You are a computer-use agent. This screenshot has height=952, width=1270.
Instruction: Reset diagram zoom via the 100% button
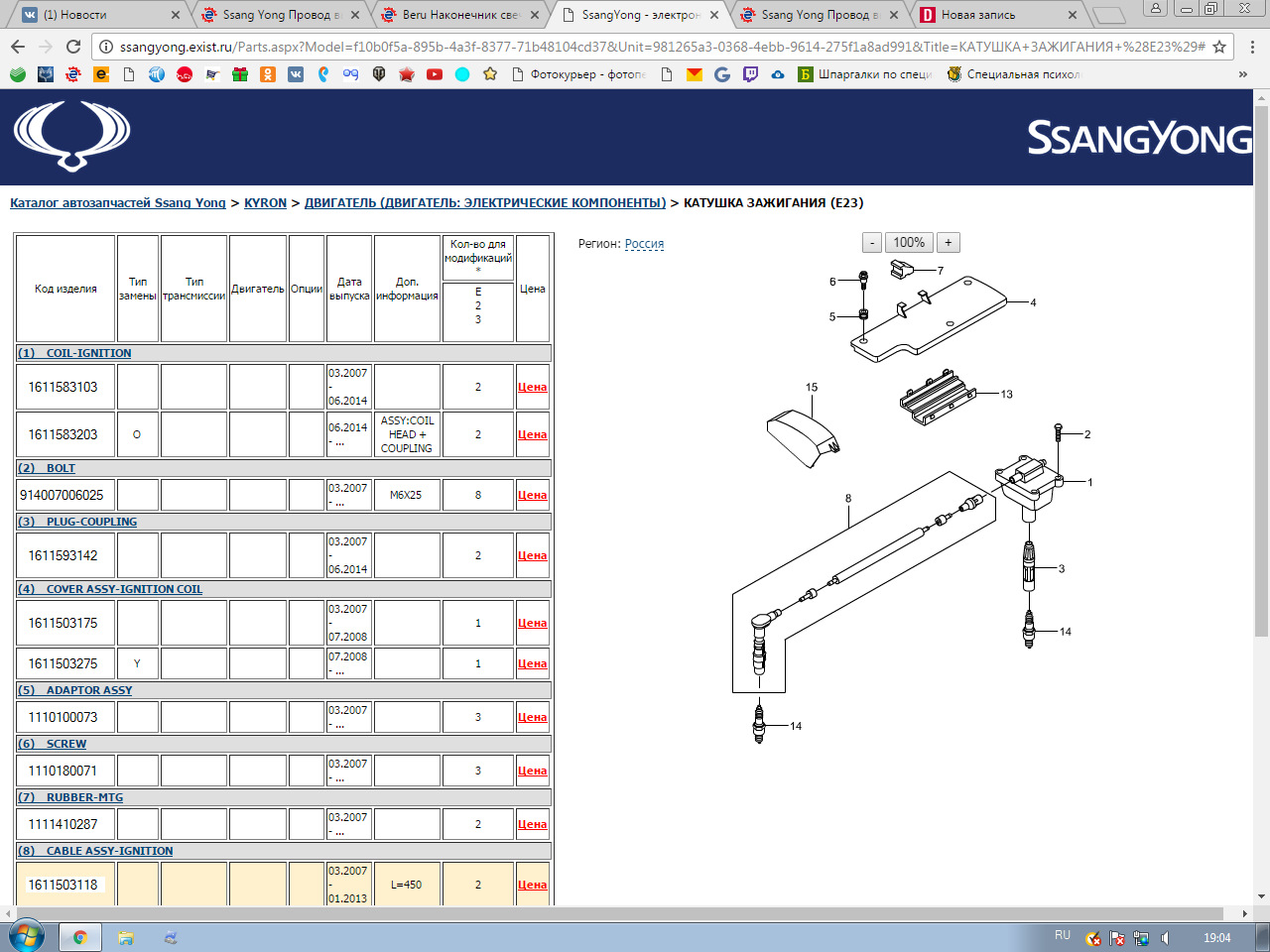click(x=909, y=243)
